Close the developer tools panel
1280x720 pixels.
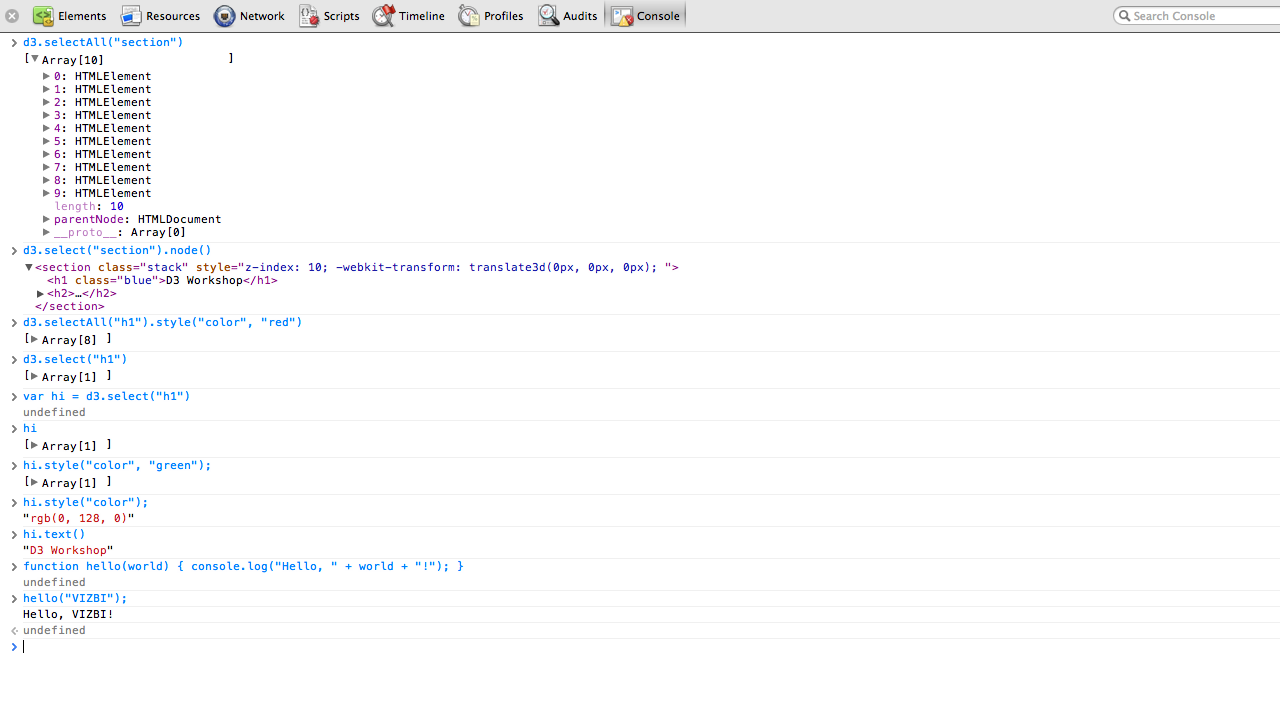tap(12, 16)
